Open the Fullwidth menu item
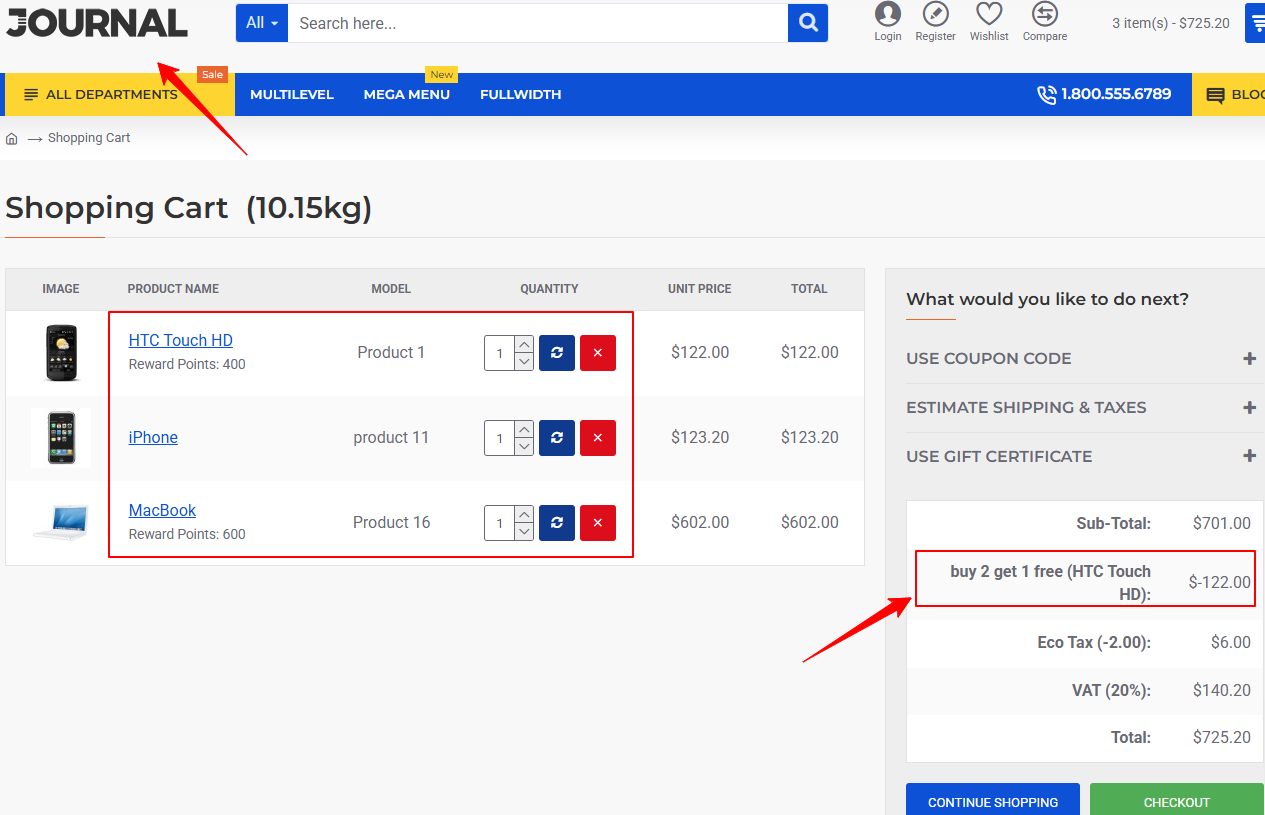Image resolution: width=1265 pixels, height=815 pixels. (520, 95)
